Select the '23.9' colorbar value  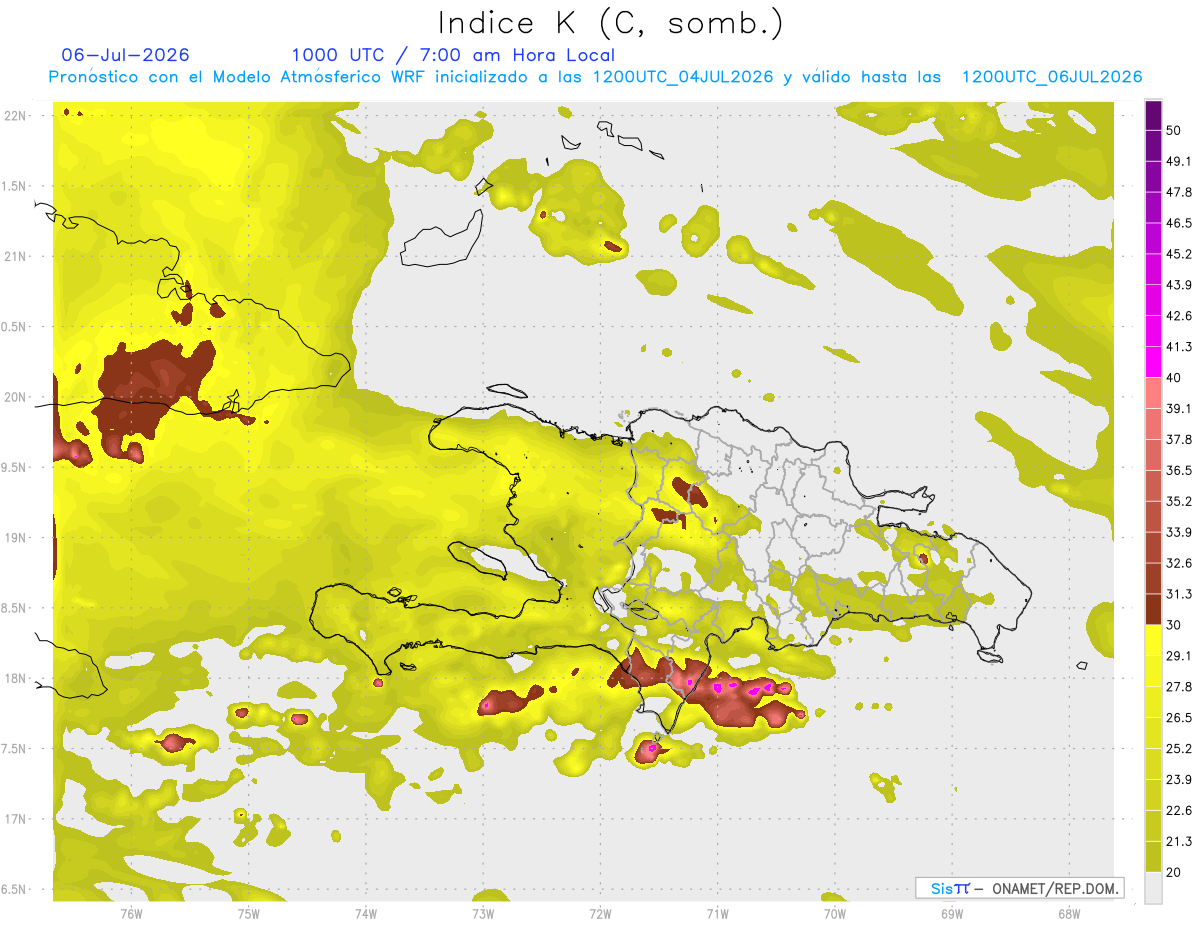pos(1179,779)
